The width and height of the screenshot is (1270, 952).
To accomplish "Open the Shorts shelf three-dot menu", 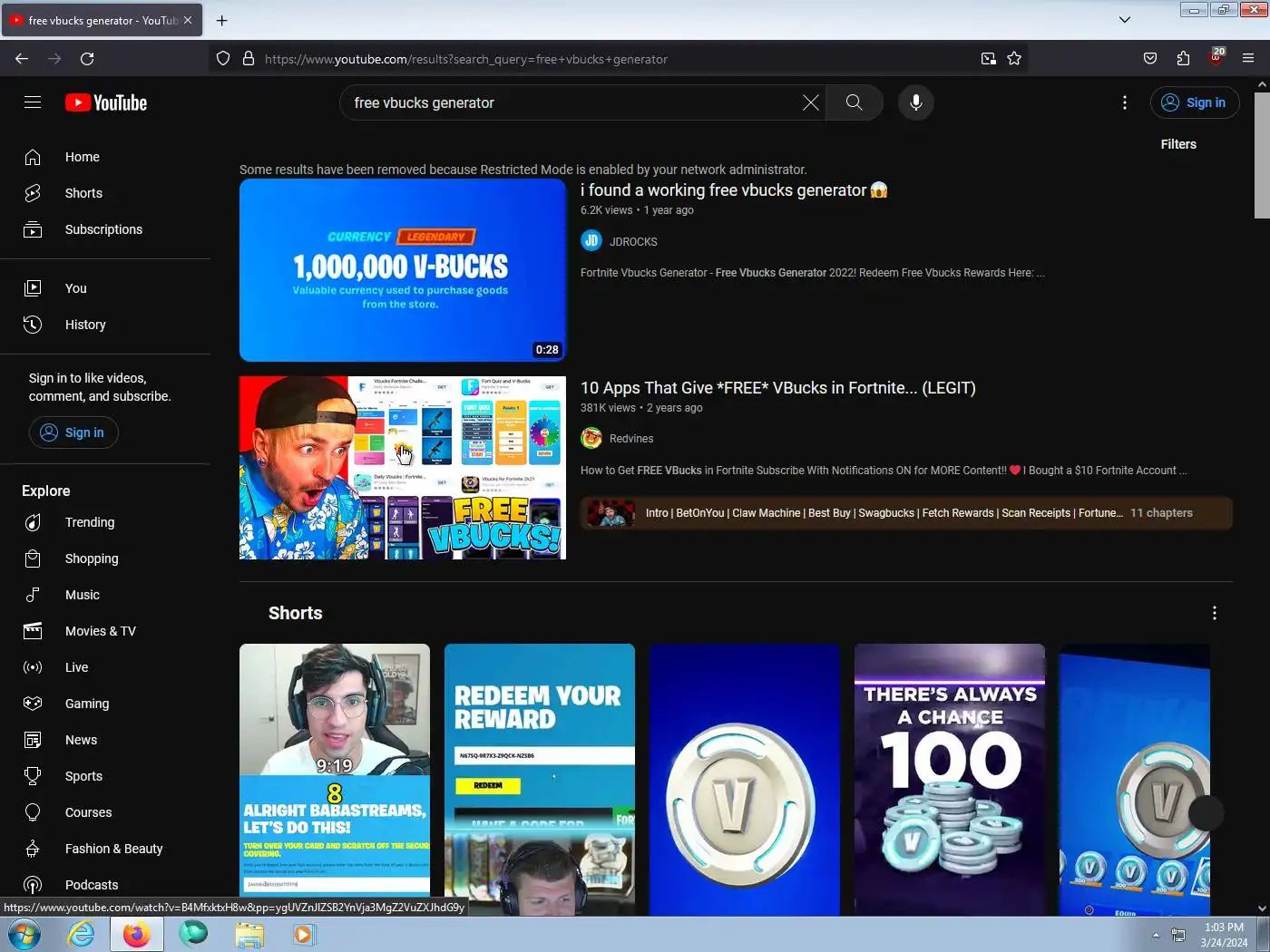I will [x=1215, y=613].
